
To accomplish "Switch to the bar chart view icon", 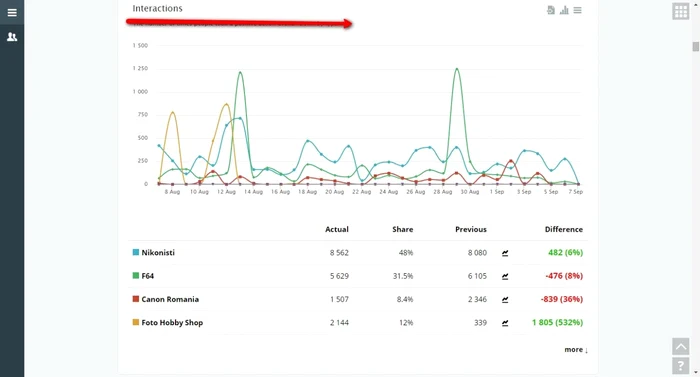I will [x=564, y=10].
